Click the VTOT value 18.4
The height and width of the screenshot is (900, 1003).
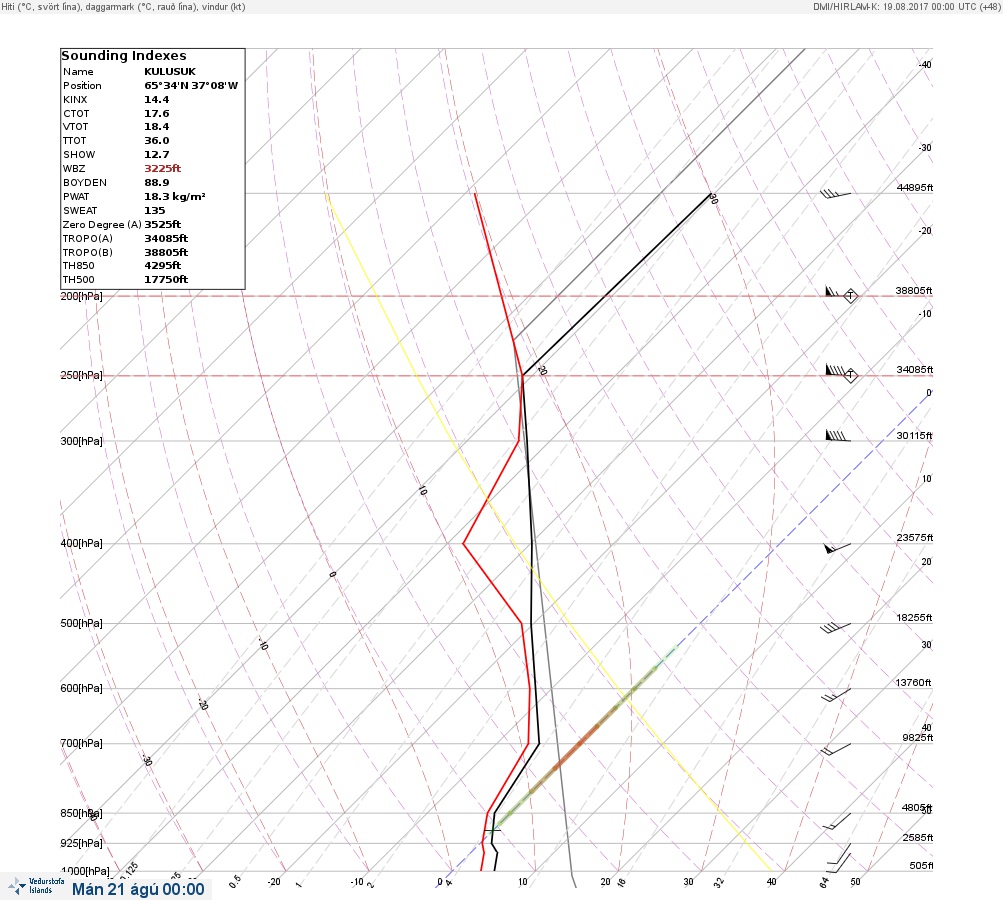(157, 127)
